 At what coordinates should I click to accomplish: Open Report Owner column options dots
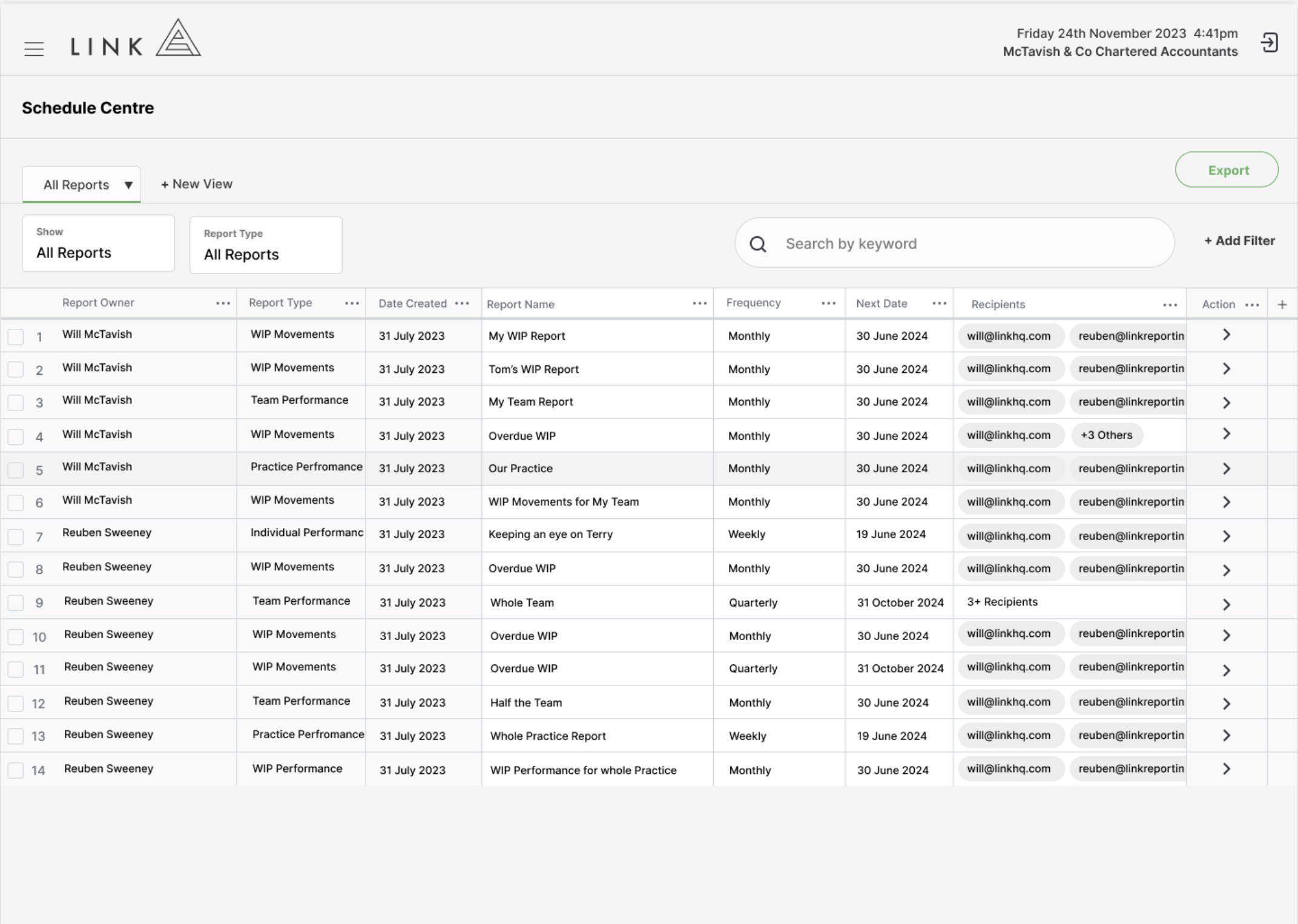(x=223, y=303)
